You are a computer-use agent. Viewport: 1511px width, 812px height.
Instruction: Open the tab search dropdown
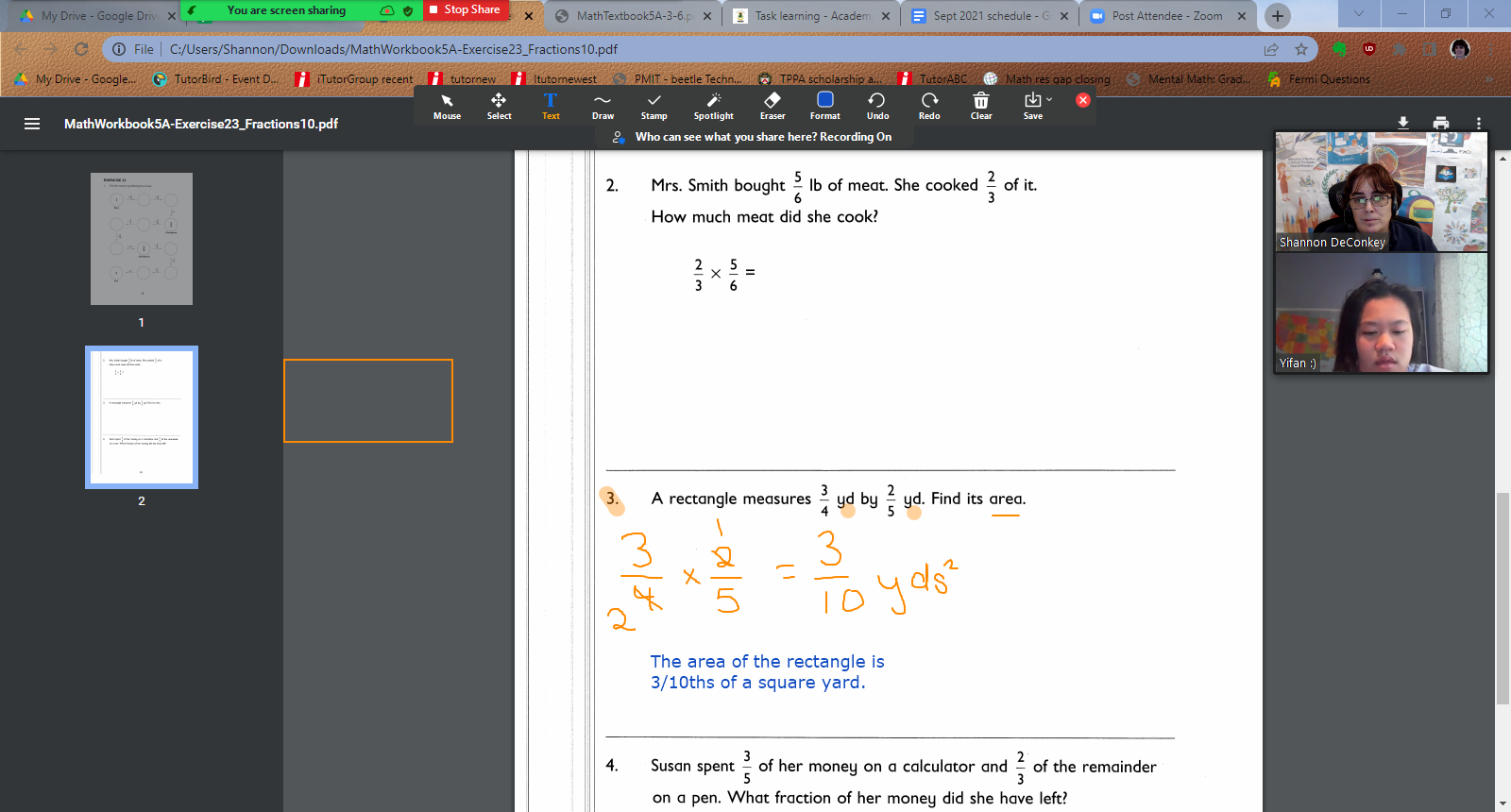click(x=1359, y=13)
